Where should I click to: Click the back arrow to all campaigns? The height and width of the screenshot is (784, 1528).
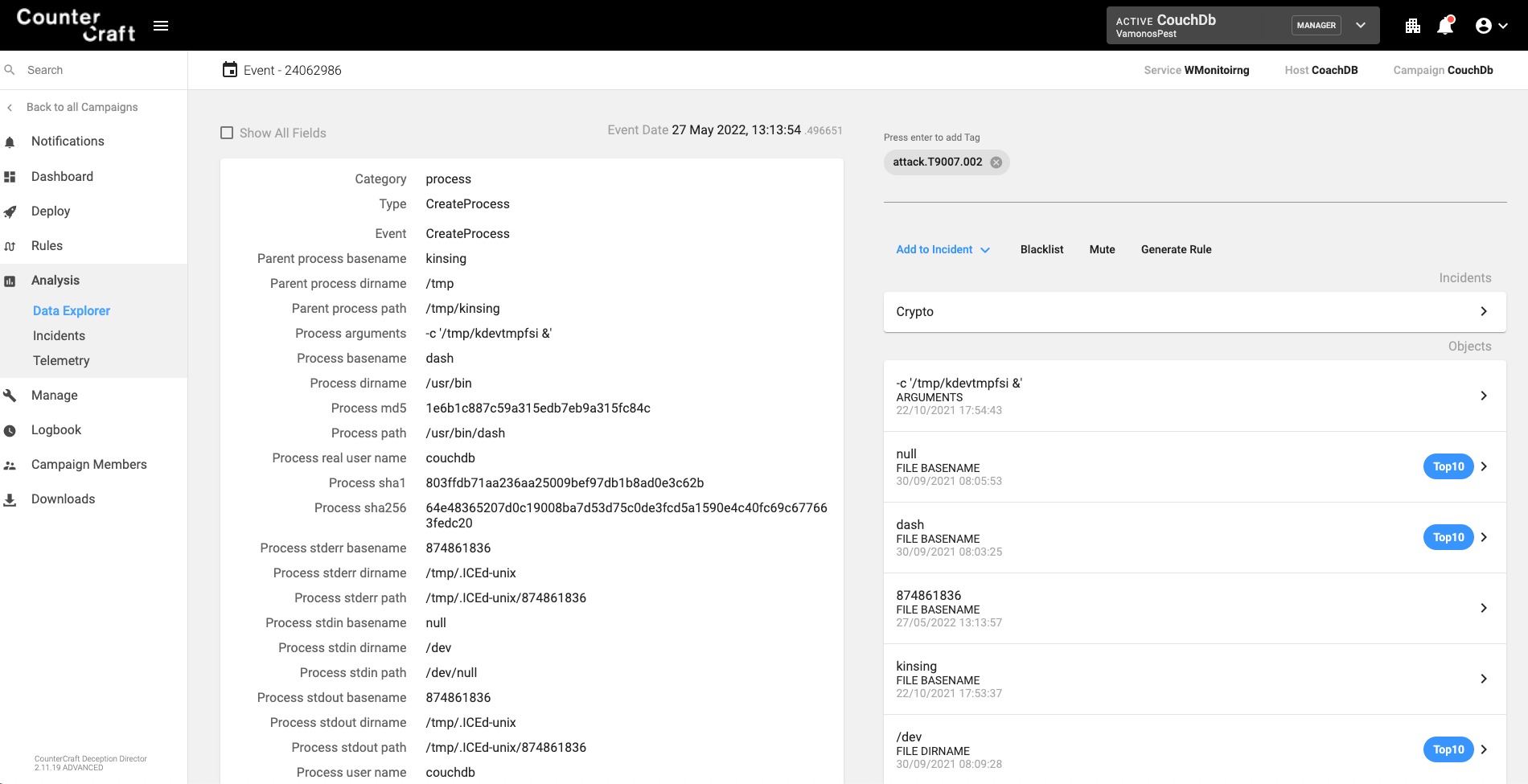point(10,107)
